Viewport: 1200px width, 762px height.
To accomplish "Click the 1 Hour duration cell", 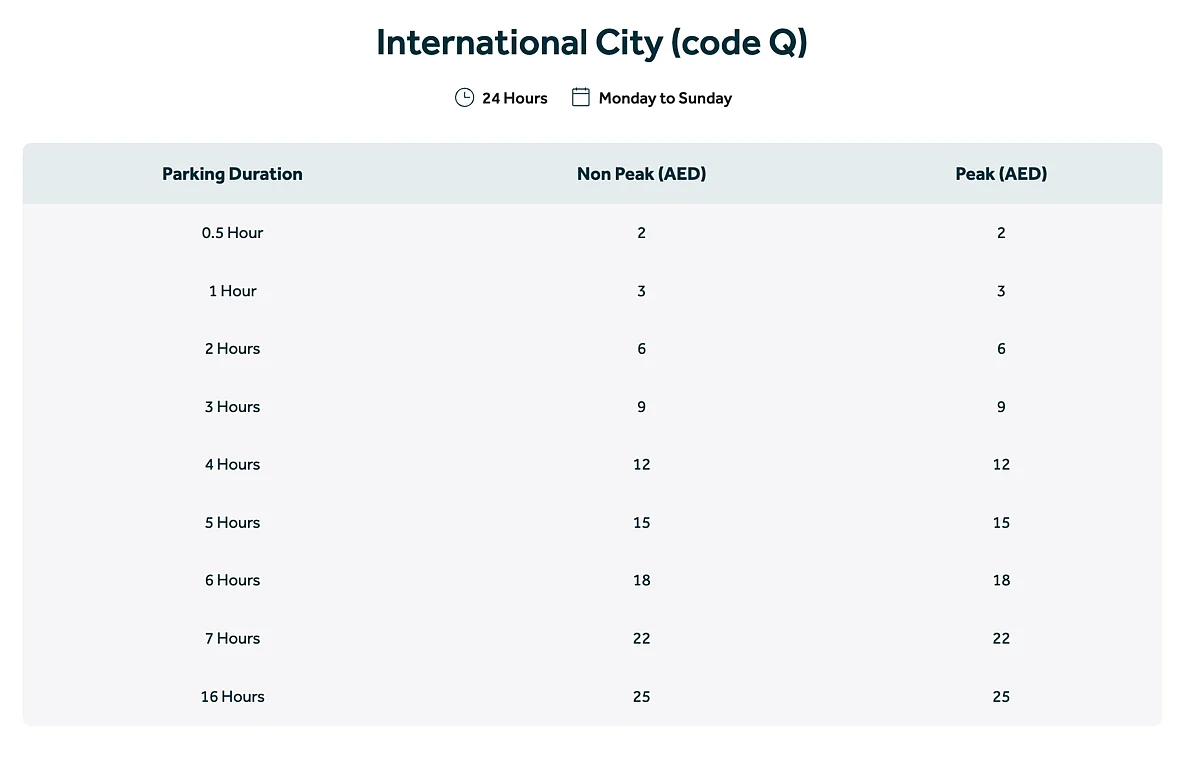I will (232, 291).
